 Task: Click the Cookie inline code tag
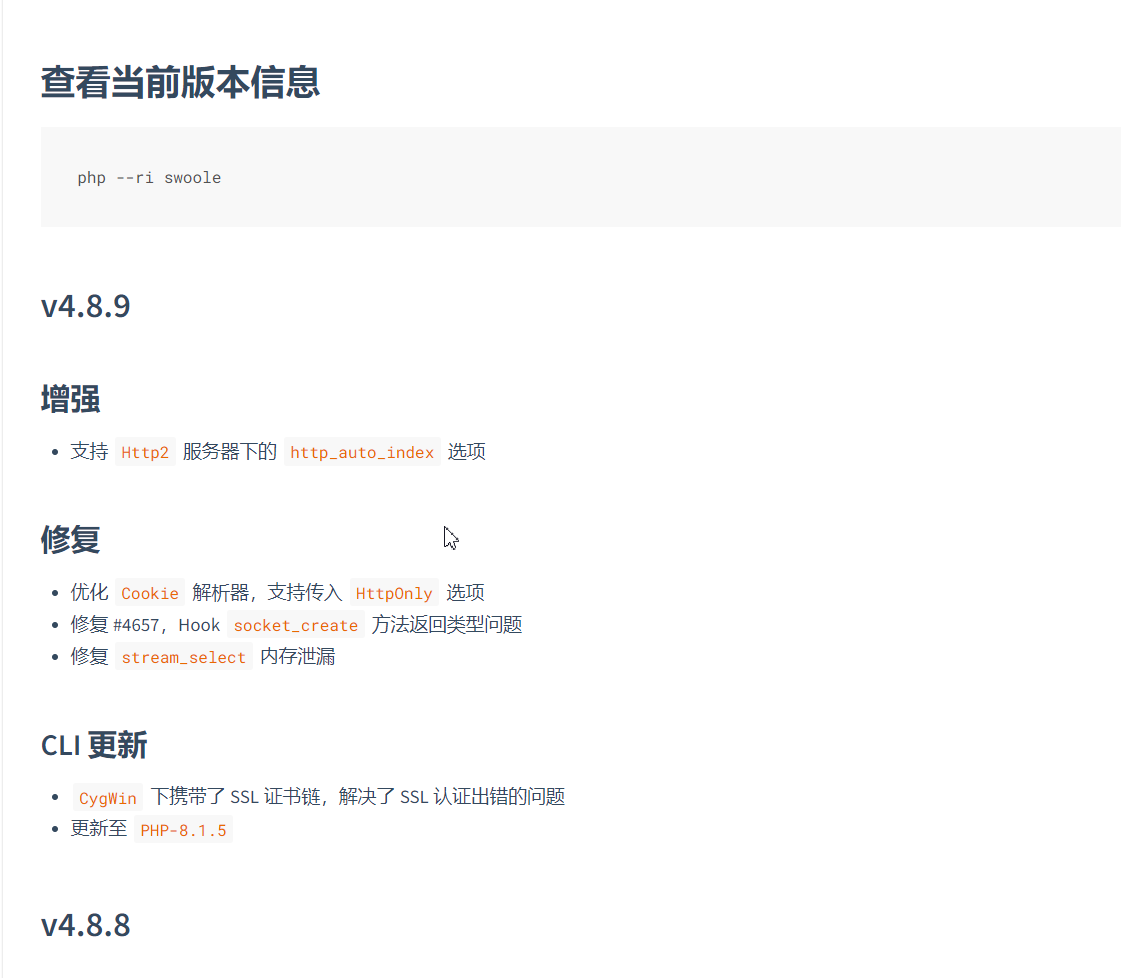(x=150, y=593)
